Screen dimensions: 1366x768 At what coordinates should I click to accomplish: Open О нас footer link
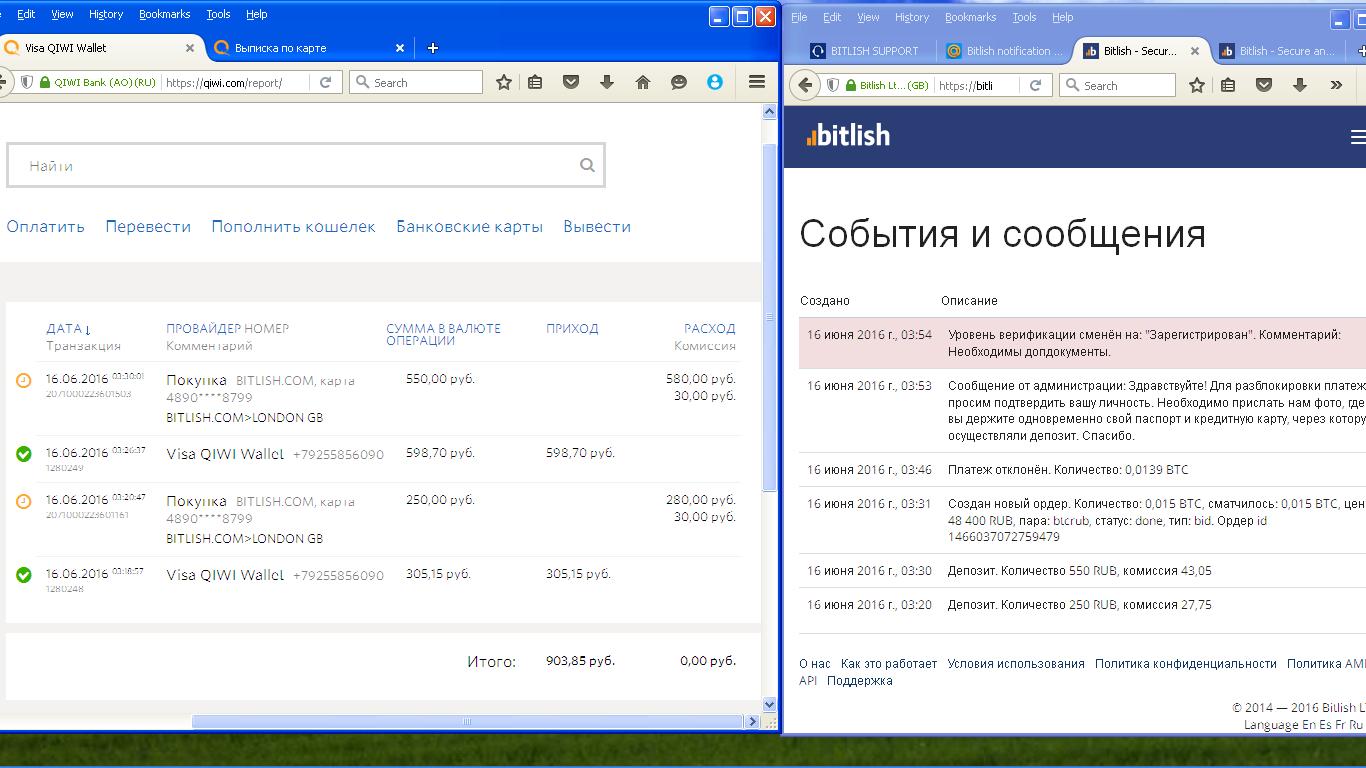[815, 664]
